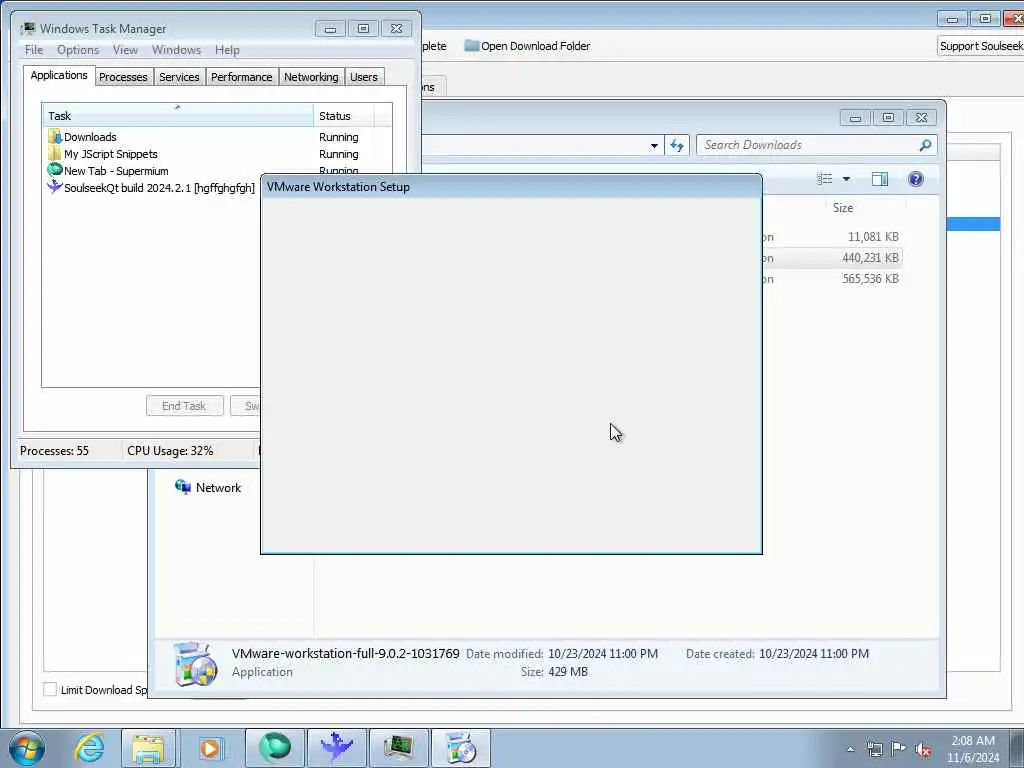The image size is (1024, 768).
Task: Open Task Manager Options menu
Action: coord(78,50)
